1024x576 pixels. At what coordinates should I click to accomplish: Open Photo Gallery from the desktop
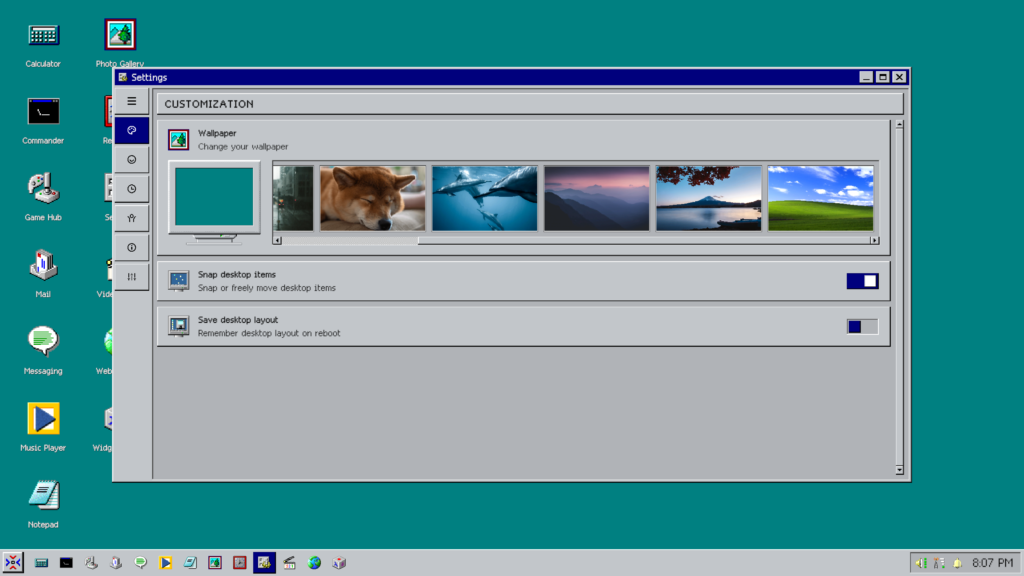pyautogui.click(x=119, y=33)
